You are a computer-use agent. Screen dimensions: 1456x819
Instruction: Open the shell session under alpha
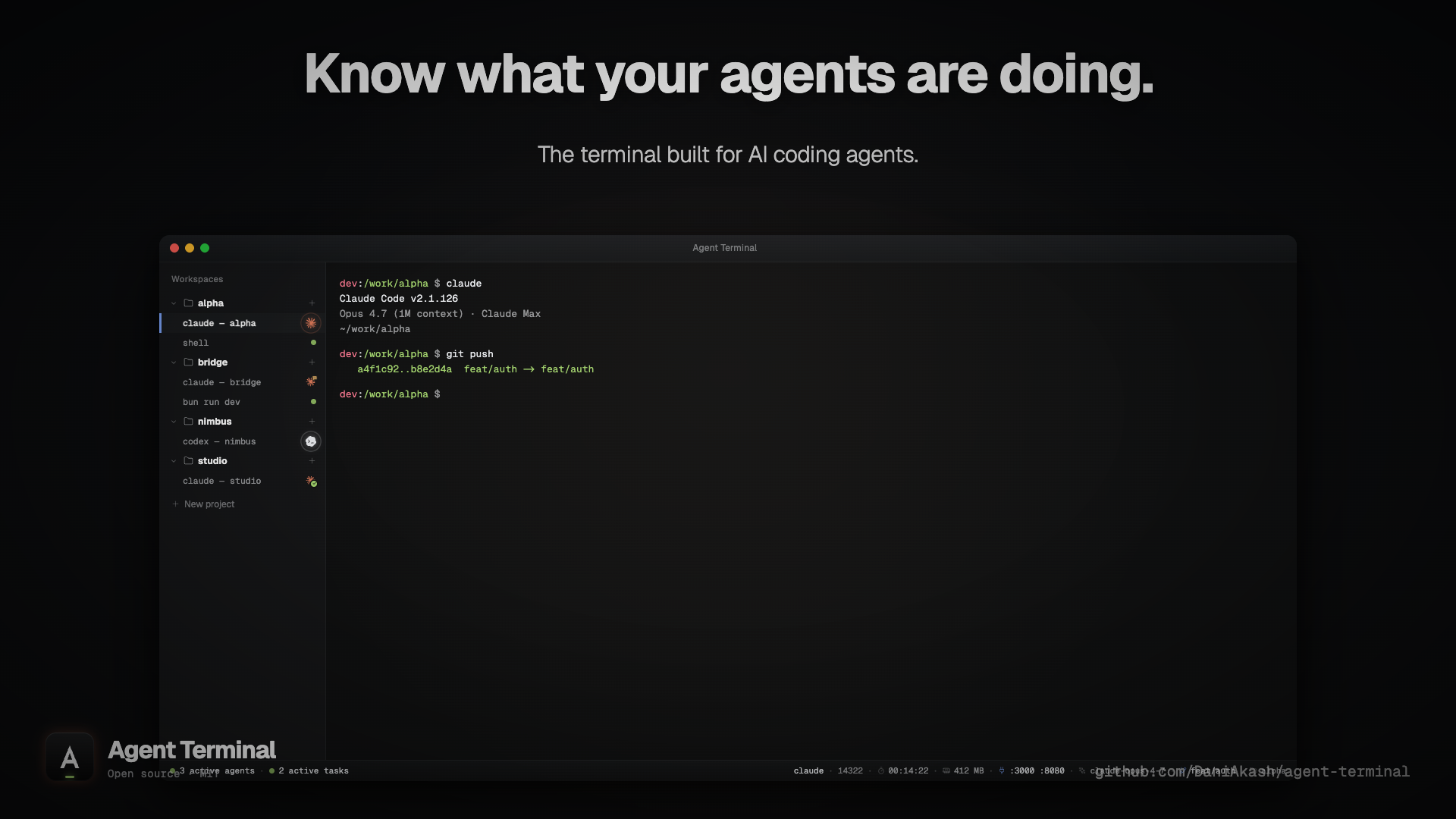coord(242,343)
